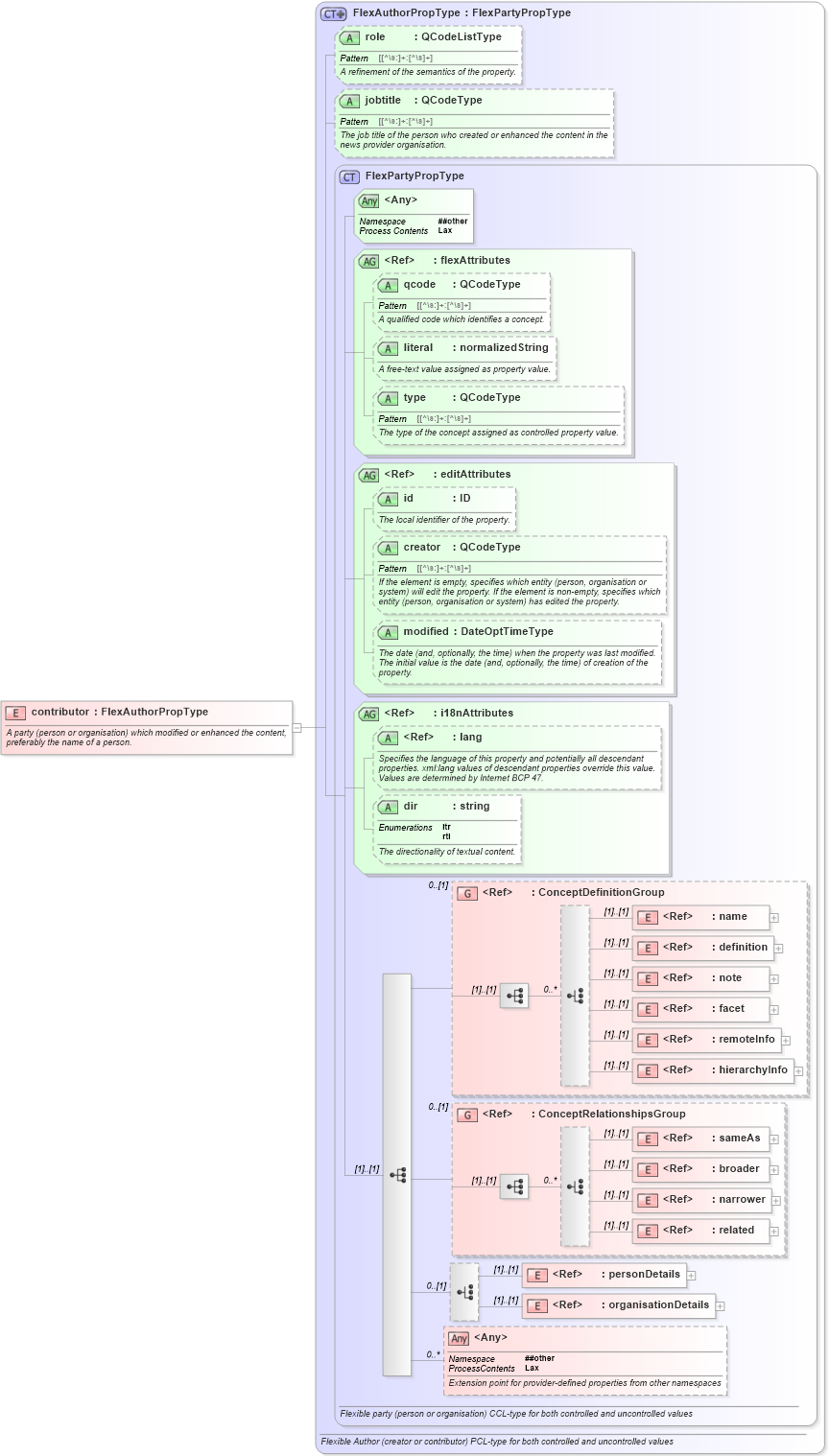Screen dimensions: 829x1456
Task: Expand the hierarchyInfo element plus box
Action: 798,1071
